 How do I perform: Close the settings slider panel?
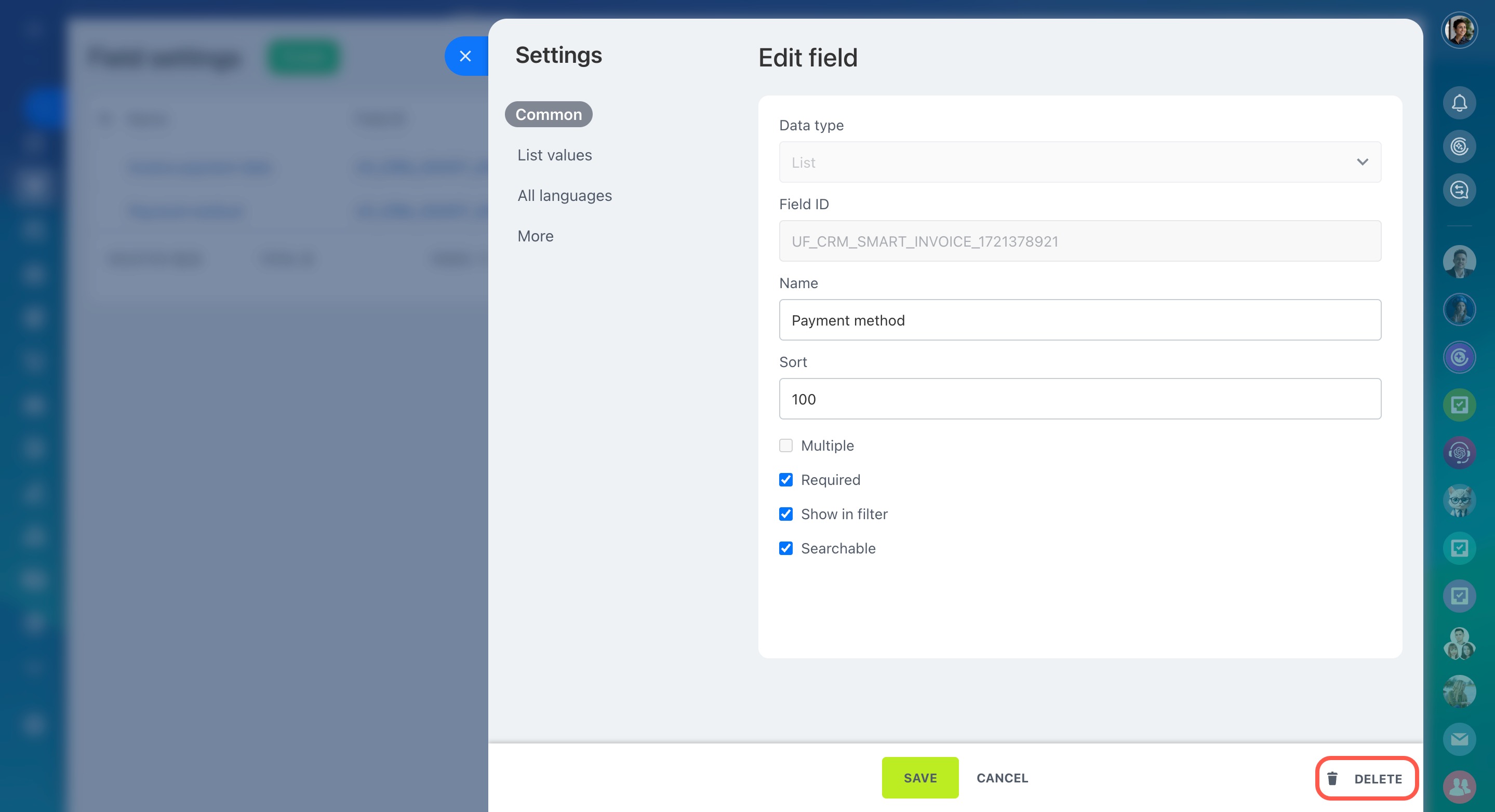(x=465, y=56)
